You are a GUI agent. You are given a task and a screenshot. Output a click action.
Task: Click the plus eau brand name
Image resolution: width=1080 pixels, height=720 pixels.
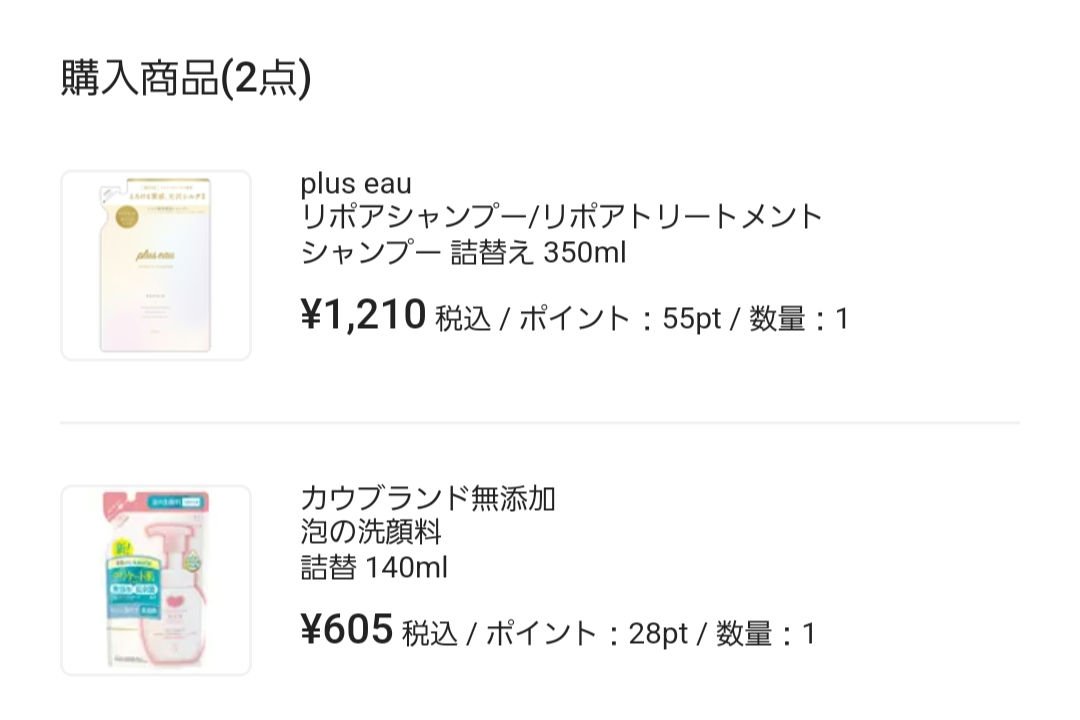pyautogui.click(x=355, y=185)
